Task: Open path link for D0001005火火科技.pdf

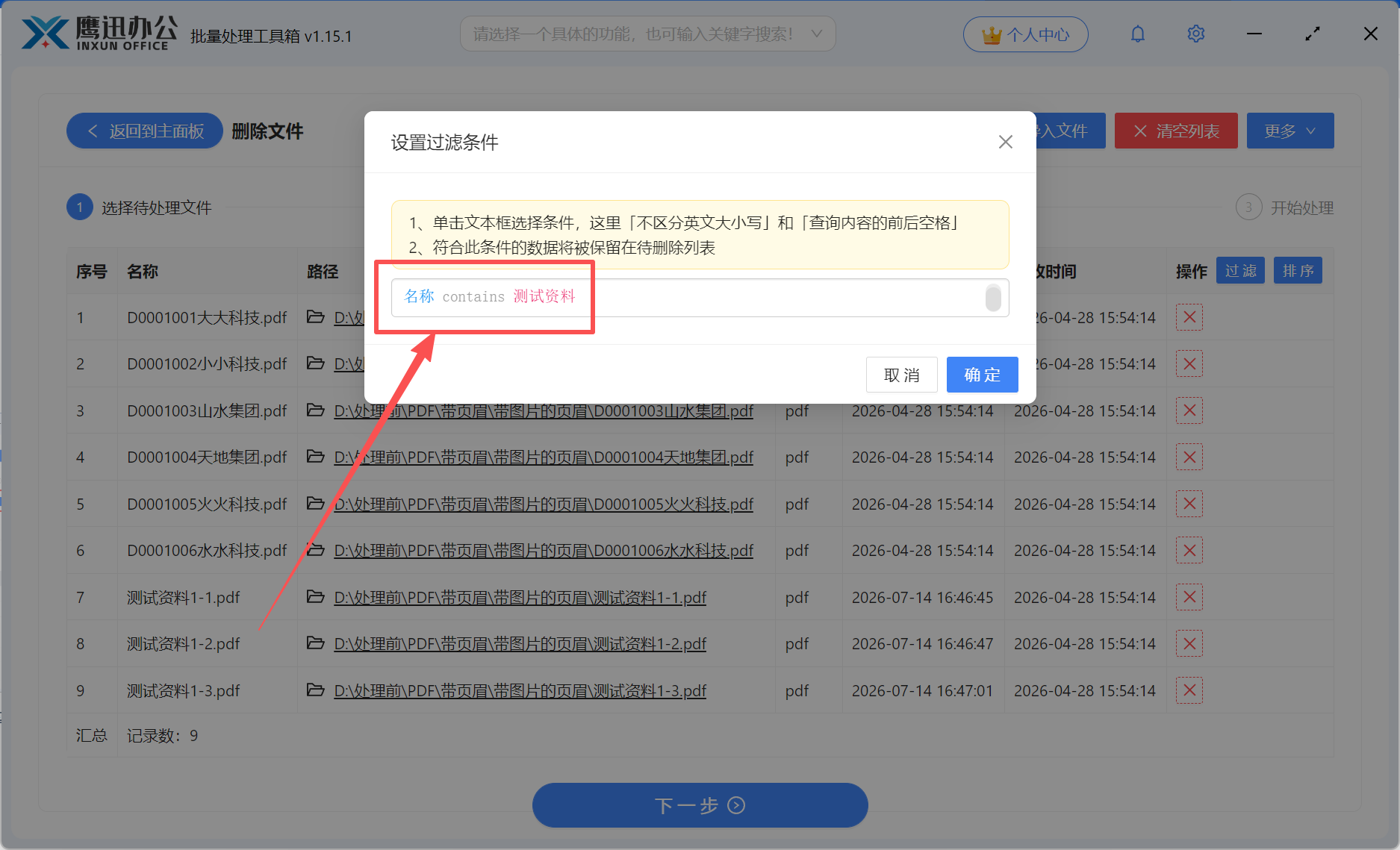Action: [x=544, y=504]
